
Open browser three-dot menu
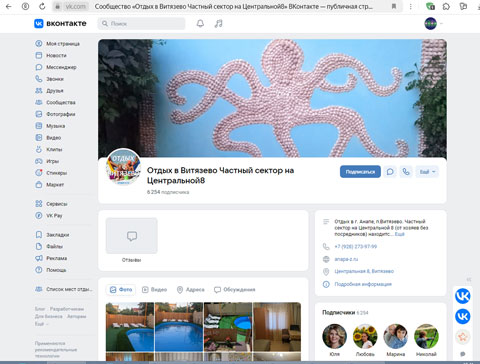pos(411,6)
